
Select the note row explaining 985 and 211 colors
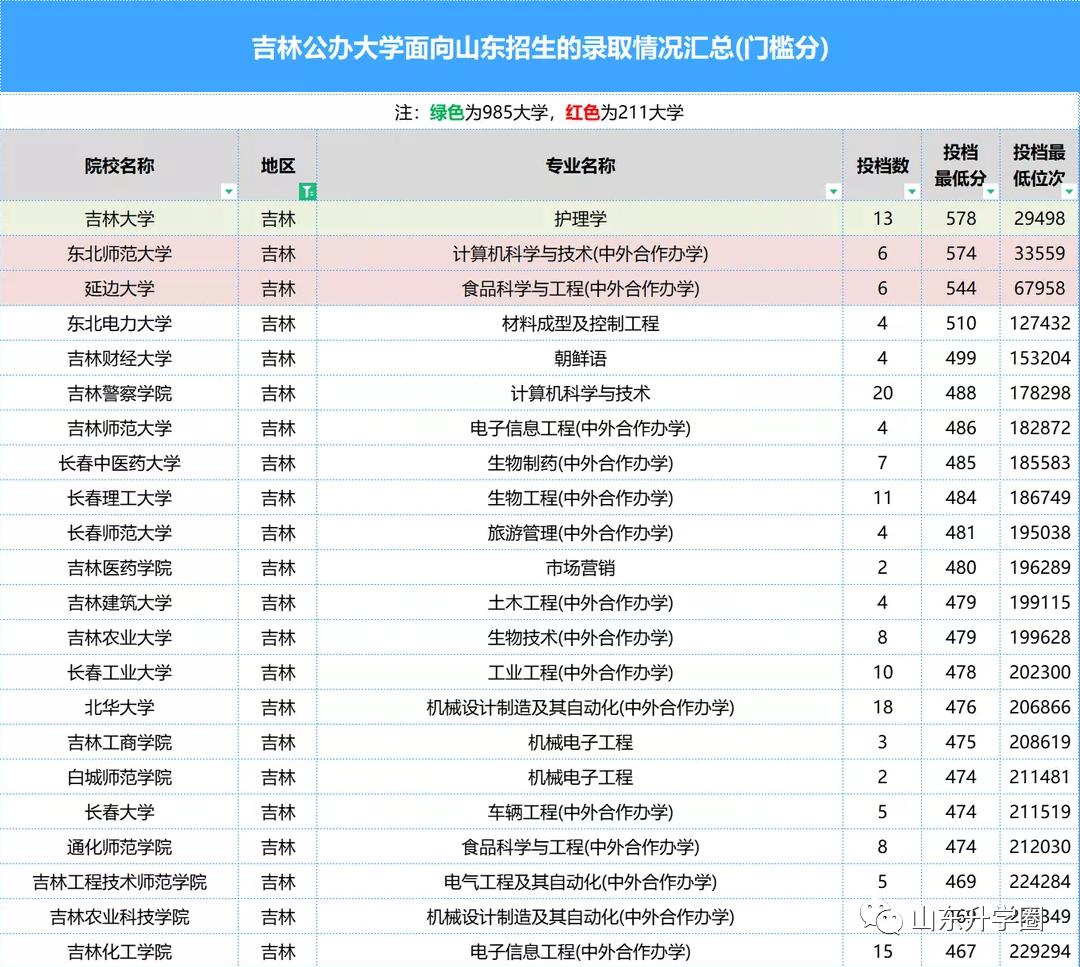[x=540, y=113]
